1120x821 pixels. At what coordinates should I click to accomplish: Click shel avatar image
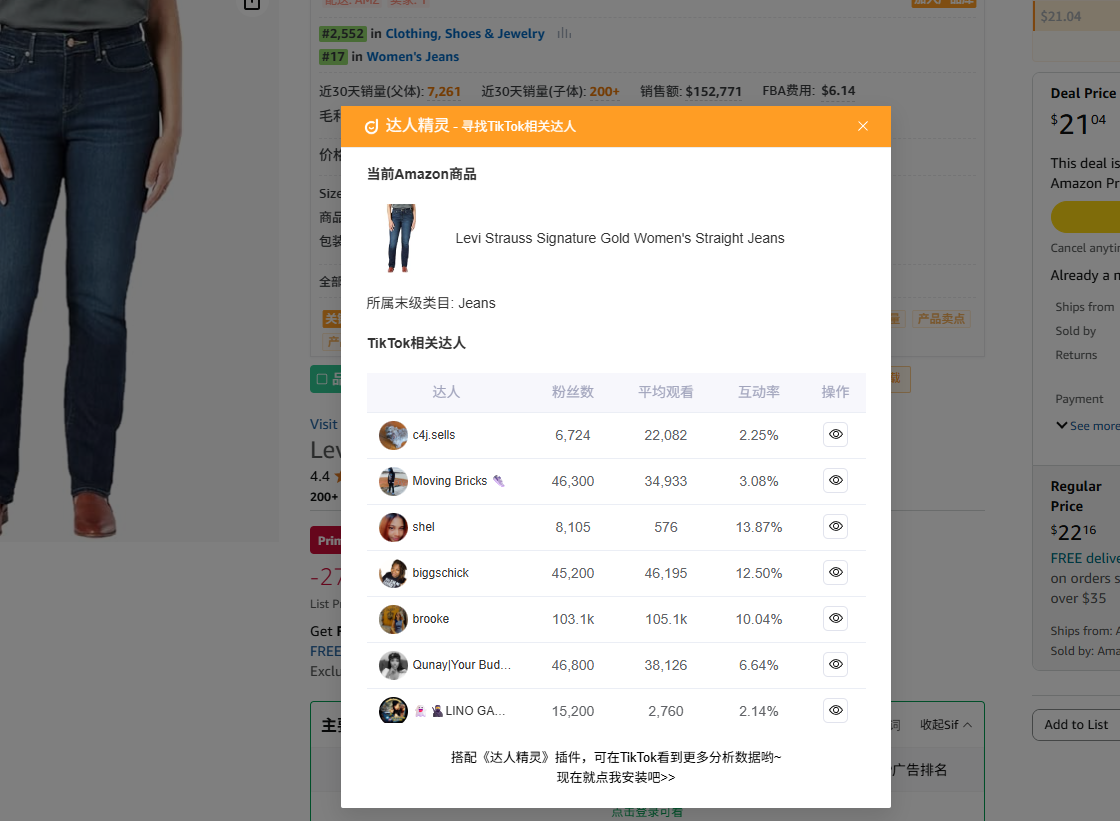tap(393, 527)
